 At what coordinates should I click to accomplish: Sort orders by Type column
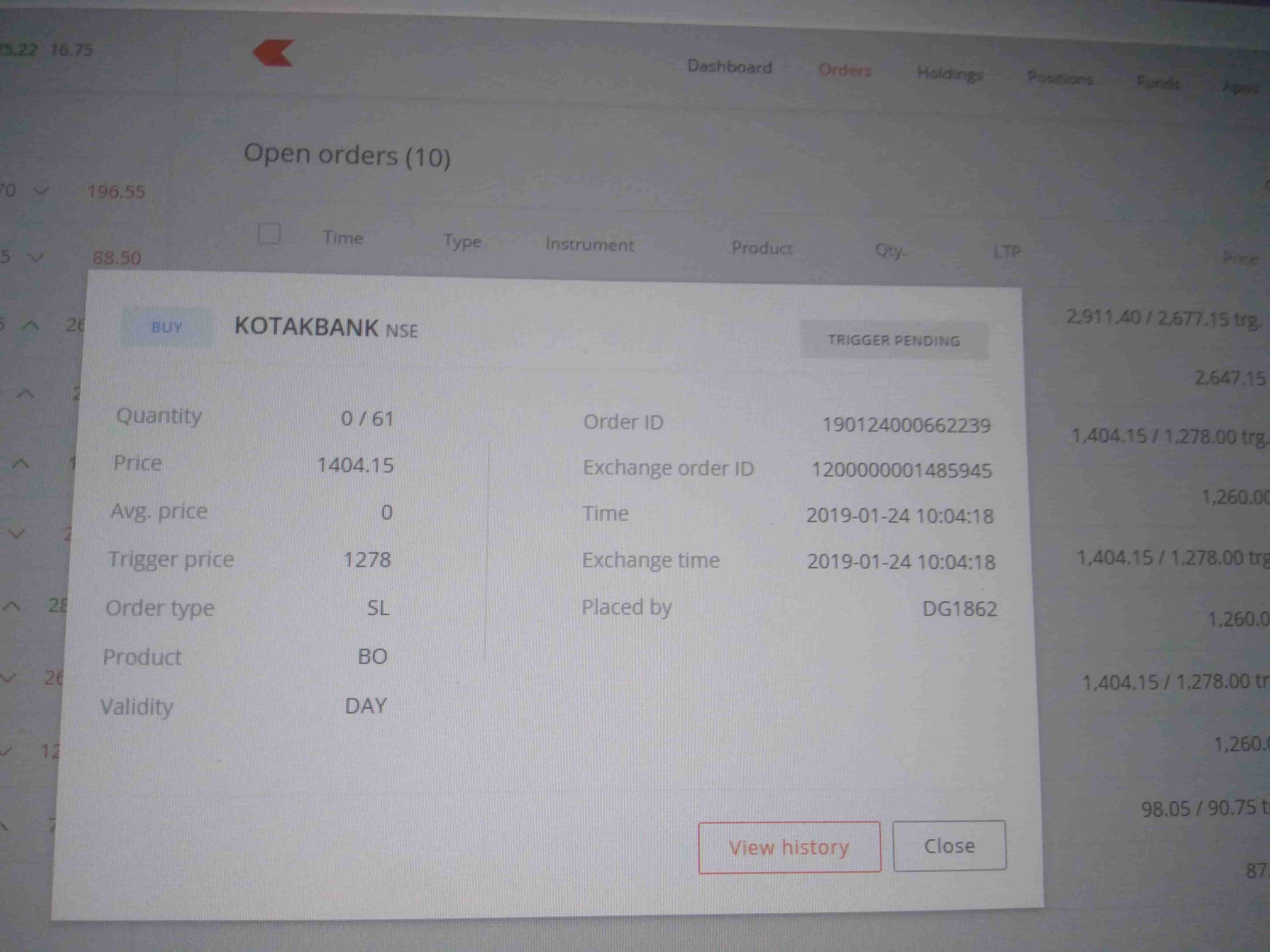(x=462, y=242)
